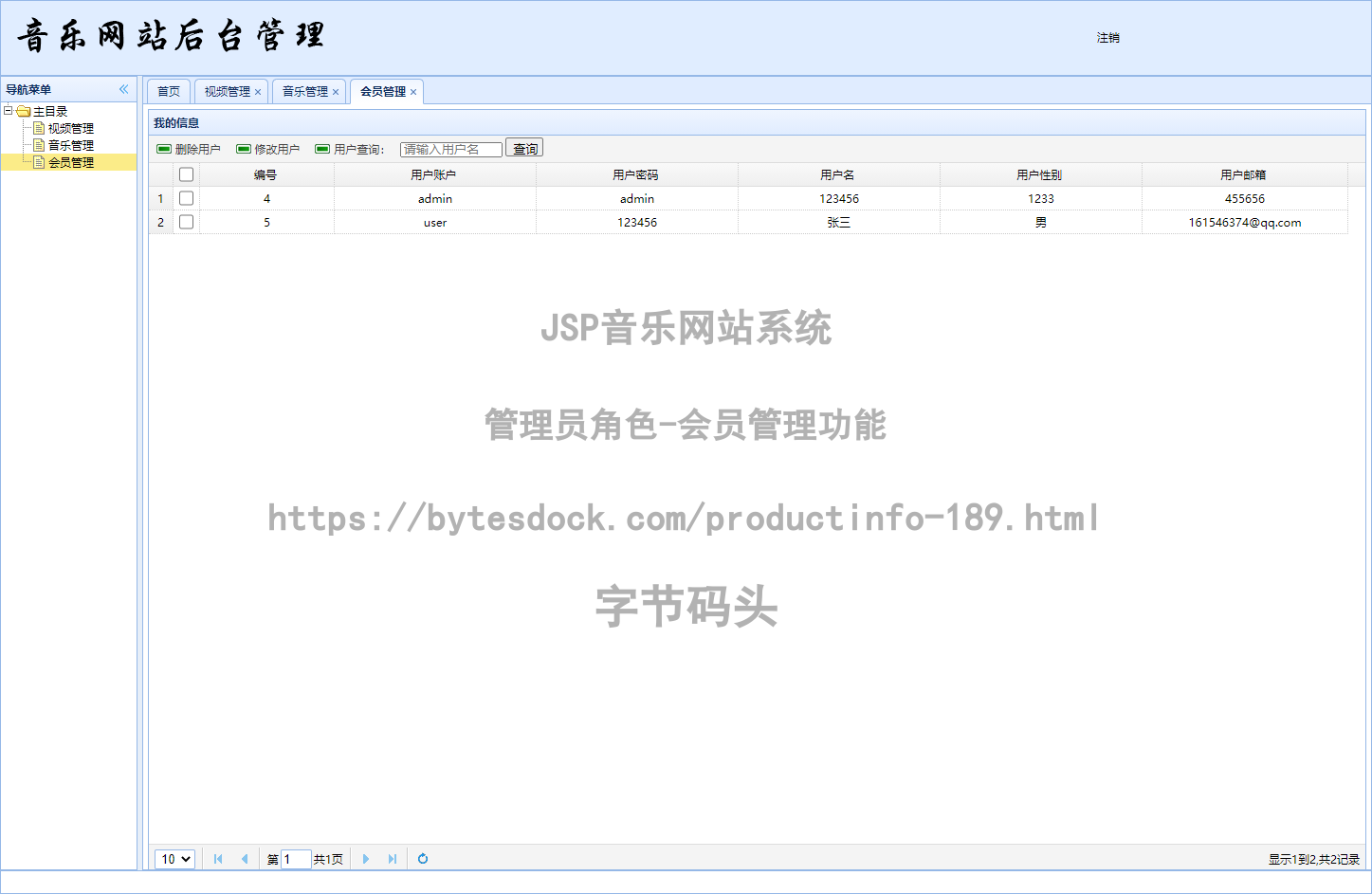This screenshot has height=894, width=1372.
Task: Go to the first page
Action: click(x=218, y=859)
